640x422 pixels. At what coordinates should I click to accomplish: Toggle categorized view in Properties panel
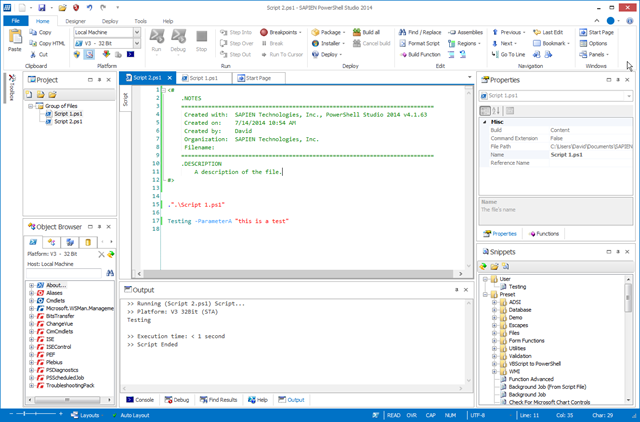485,111
